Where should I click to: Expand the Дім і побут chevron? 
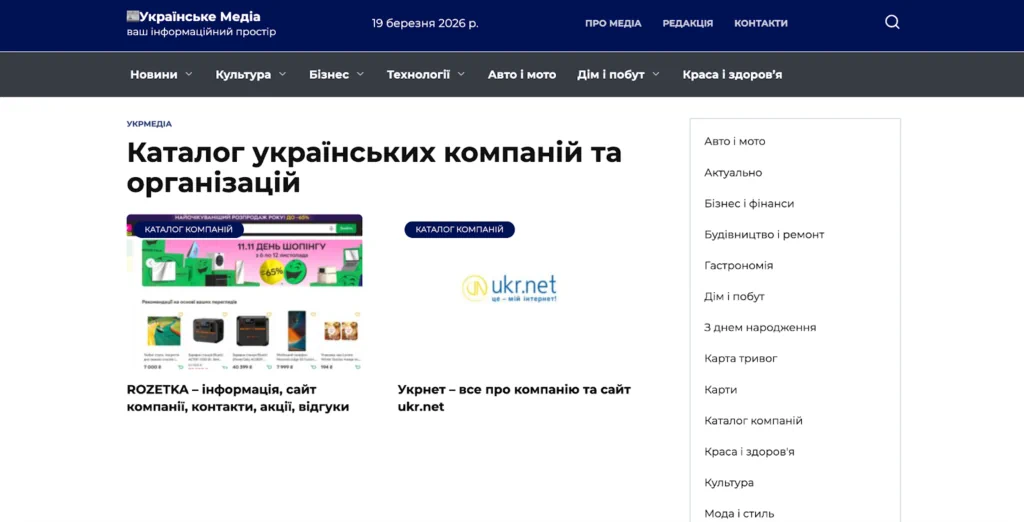(x=656, y=74)
